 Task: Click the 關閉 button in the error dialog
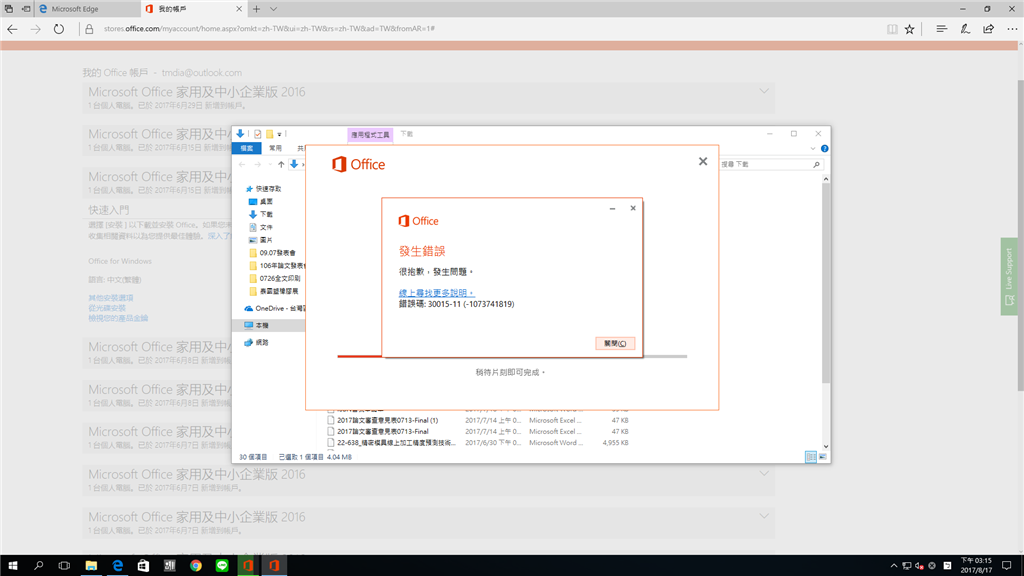coord(615,344)
